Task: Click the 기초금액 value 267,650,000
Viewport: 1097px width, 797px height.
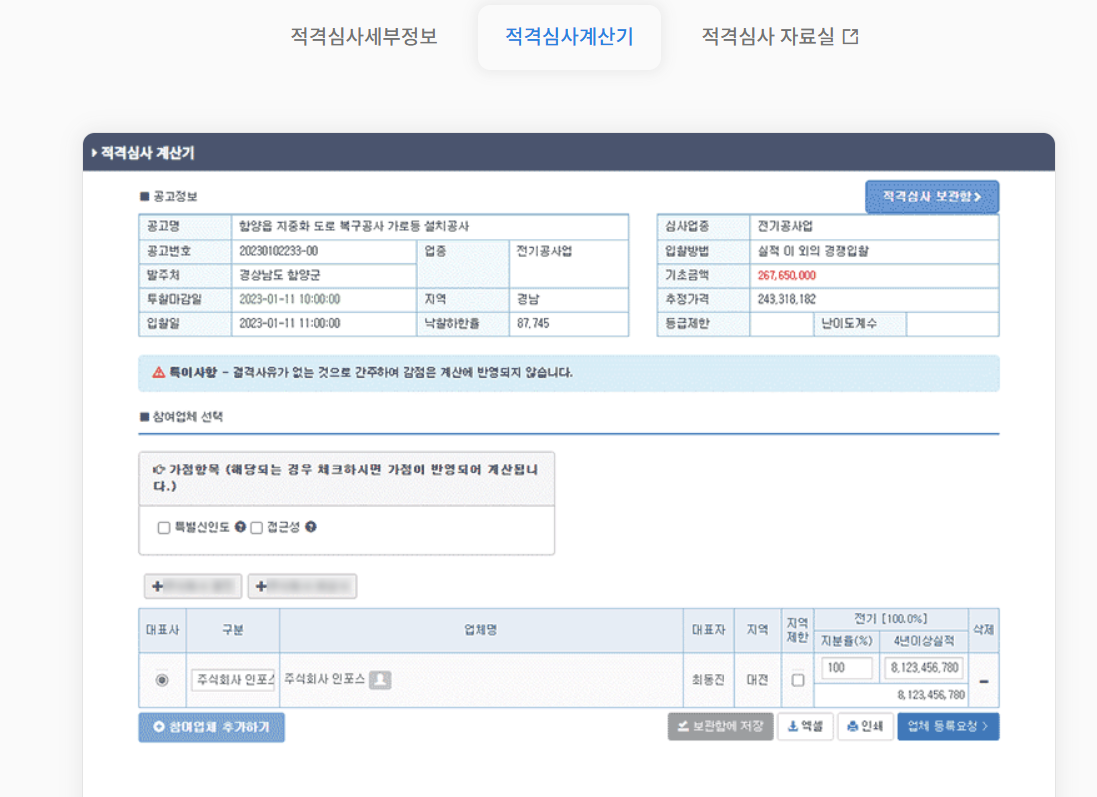Action: [786, 276]
